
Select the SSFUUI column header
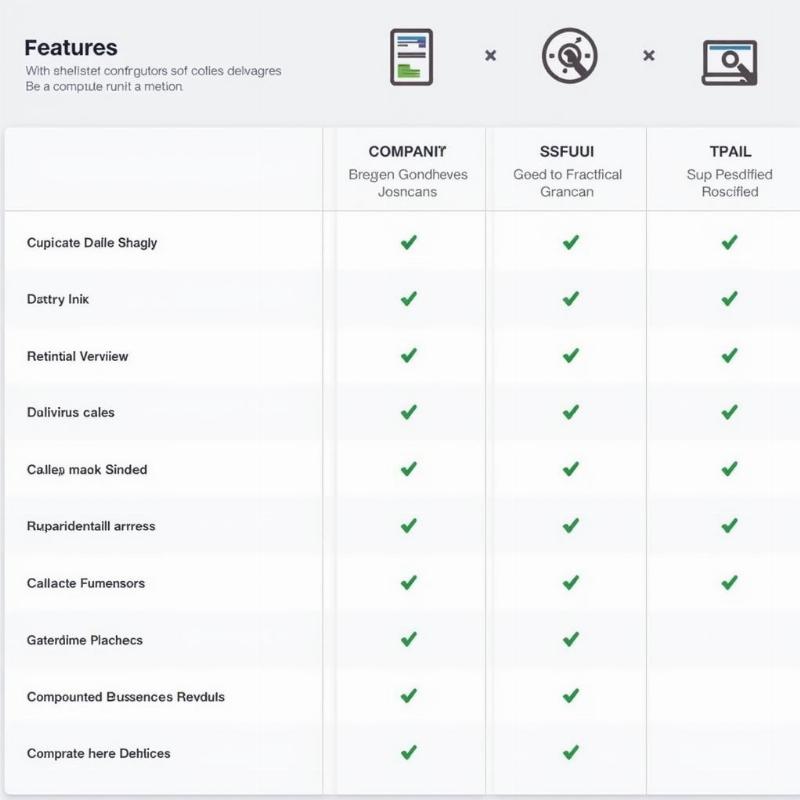coord(567,152)
